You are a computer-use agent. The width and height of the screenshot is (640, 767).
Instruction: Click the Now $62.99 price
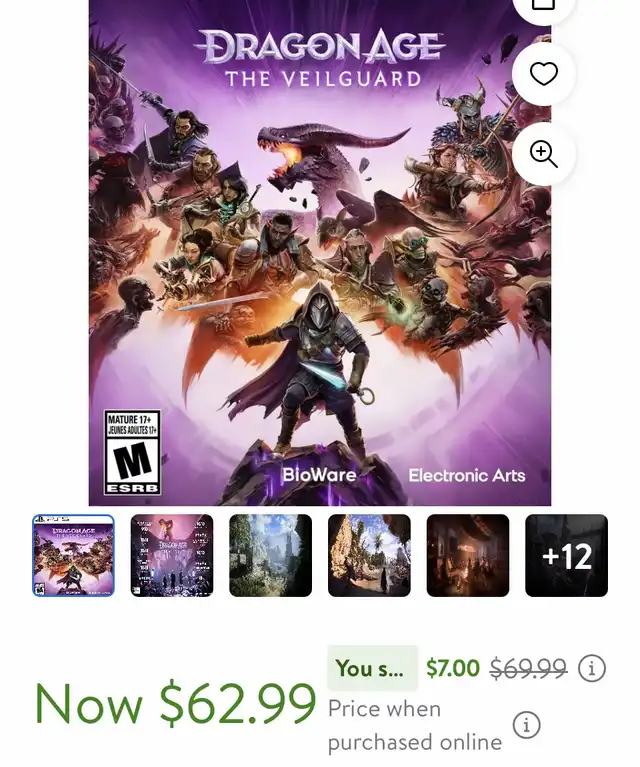click(176, 703)
